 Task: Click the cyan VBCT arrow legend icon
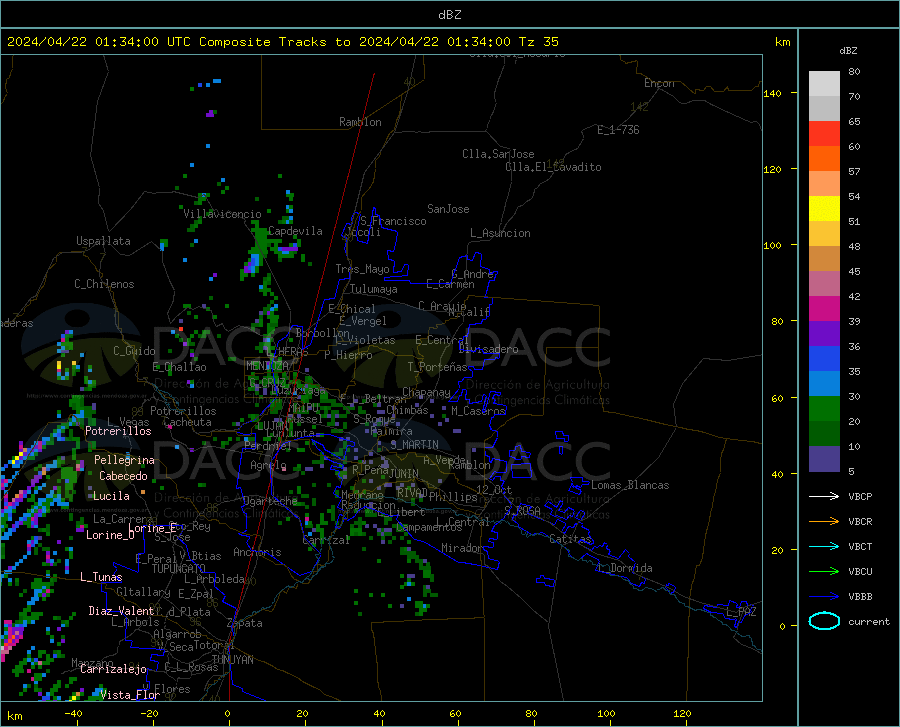click(824, 546)
